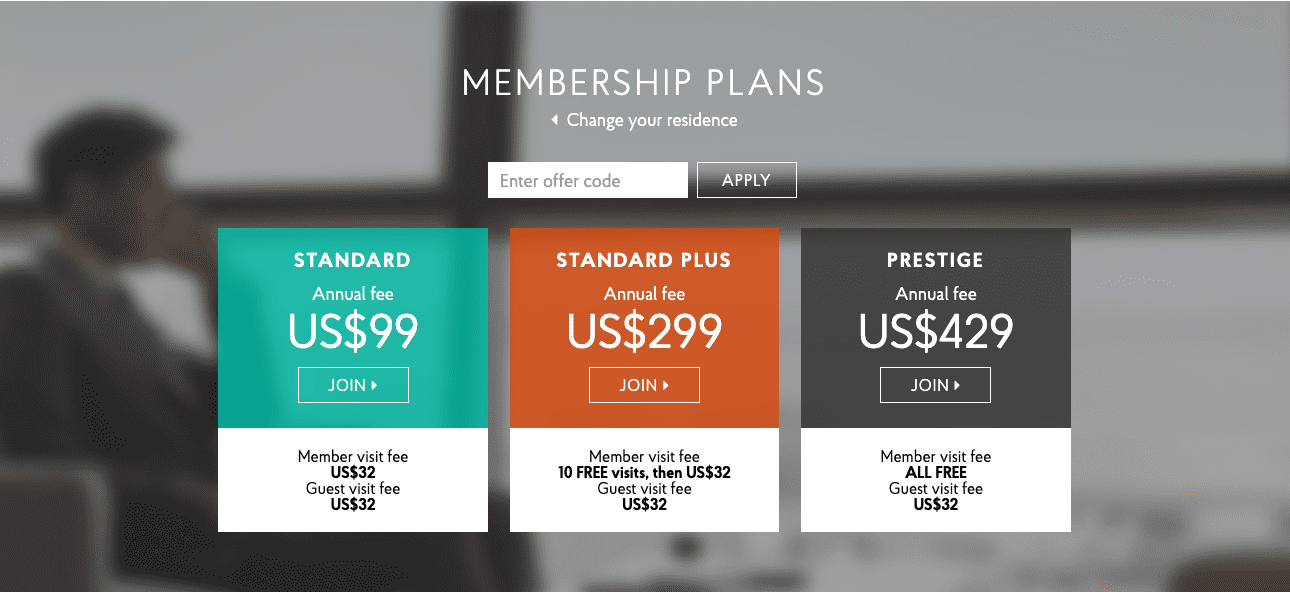This screenshot has height=592, width=1290.
Task: Click Standard's guest visit fee US$32 text
Action: click(x=353, y=504)
